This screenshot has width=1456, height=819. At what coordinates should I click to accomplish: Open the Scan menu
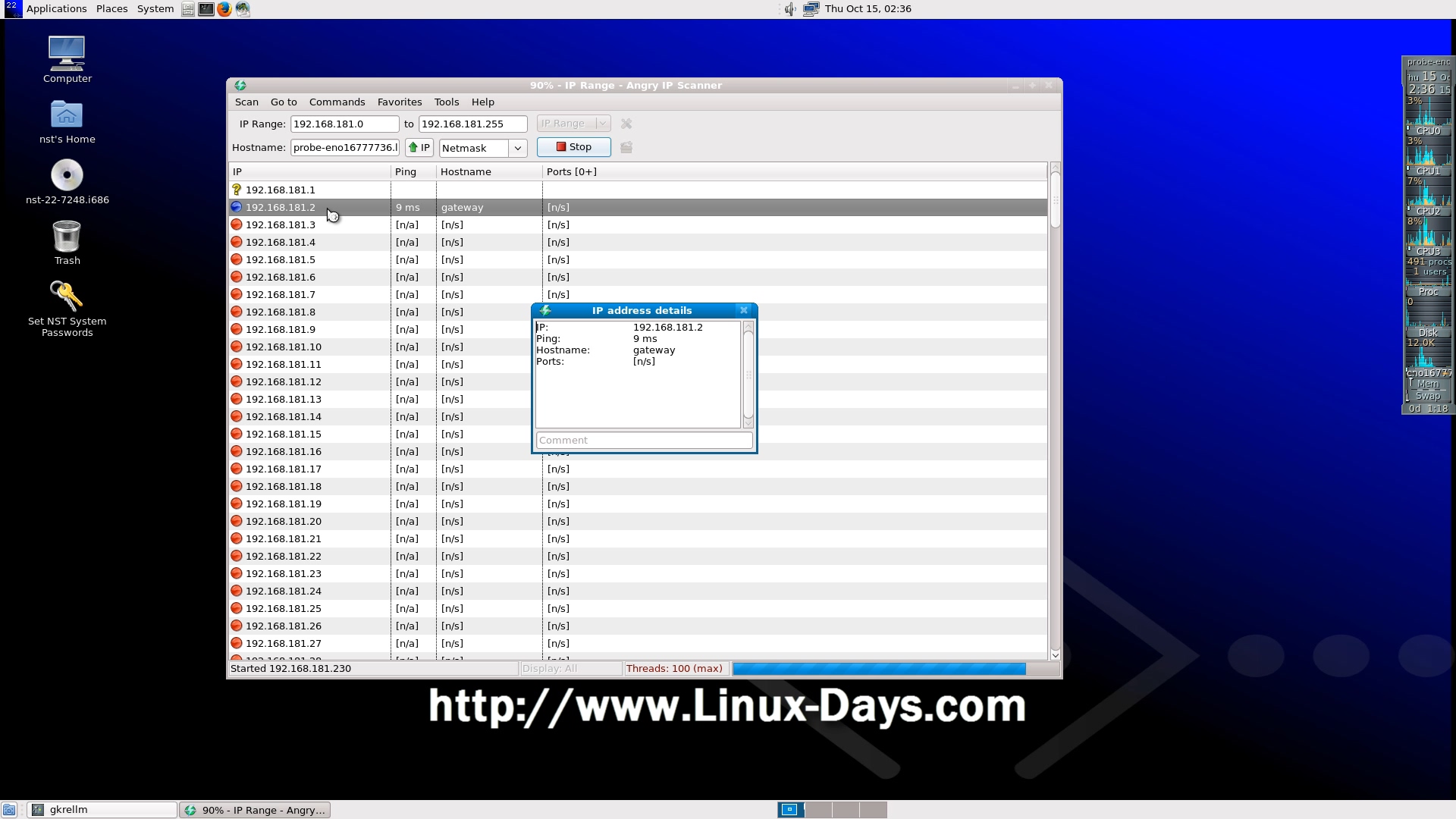(246, 102)
